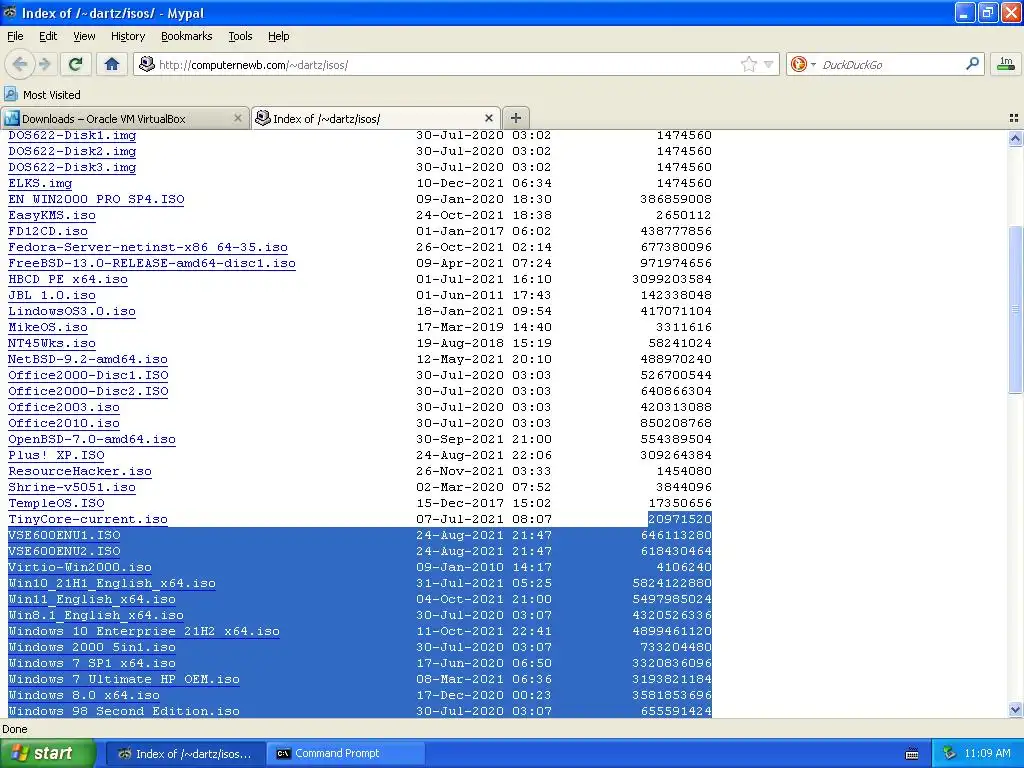Open the TempleOS.ISO link

coord(56,504)
